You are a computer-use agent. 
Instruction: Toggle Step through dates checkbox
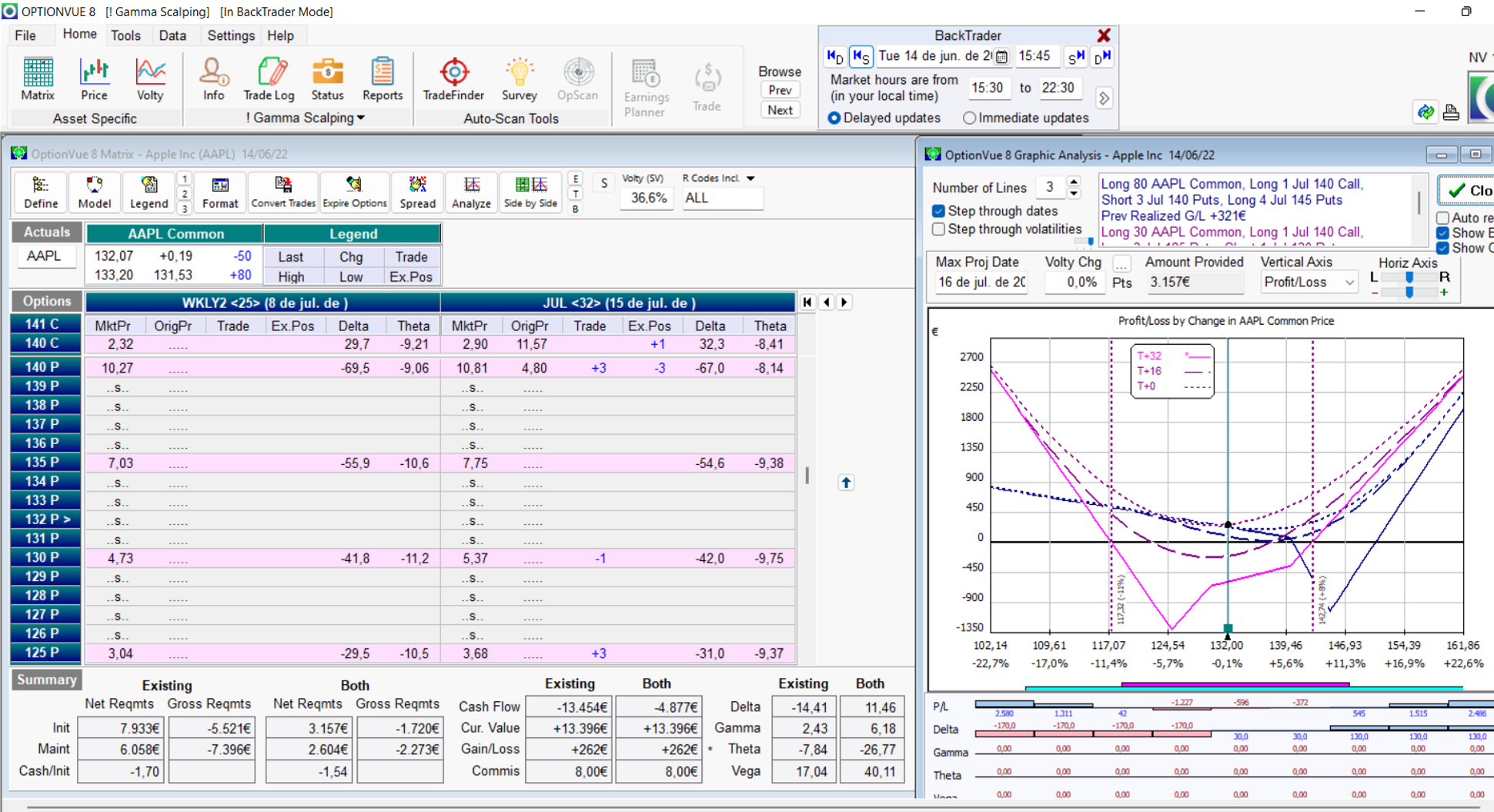(x=938, y=211)
